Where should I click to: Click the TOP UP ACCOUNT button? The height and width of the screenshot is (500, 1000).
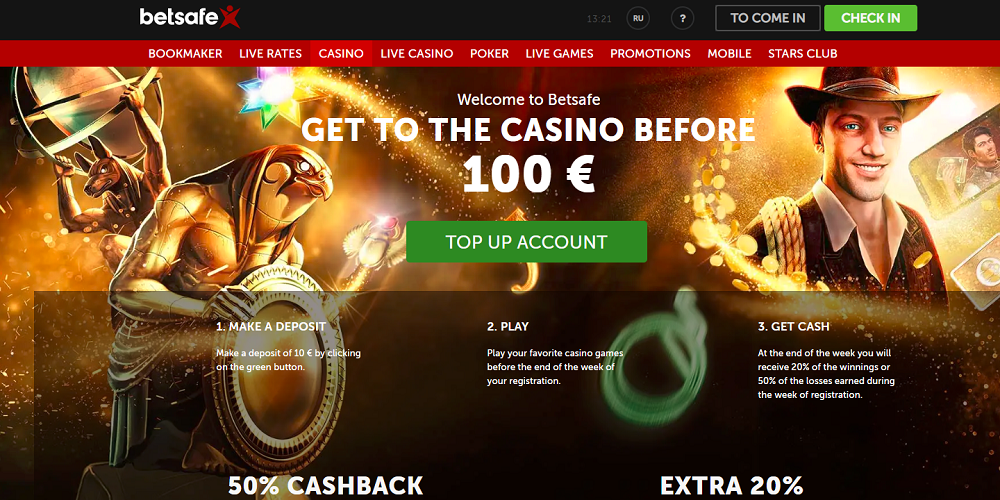pos(526,242)
